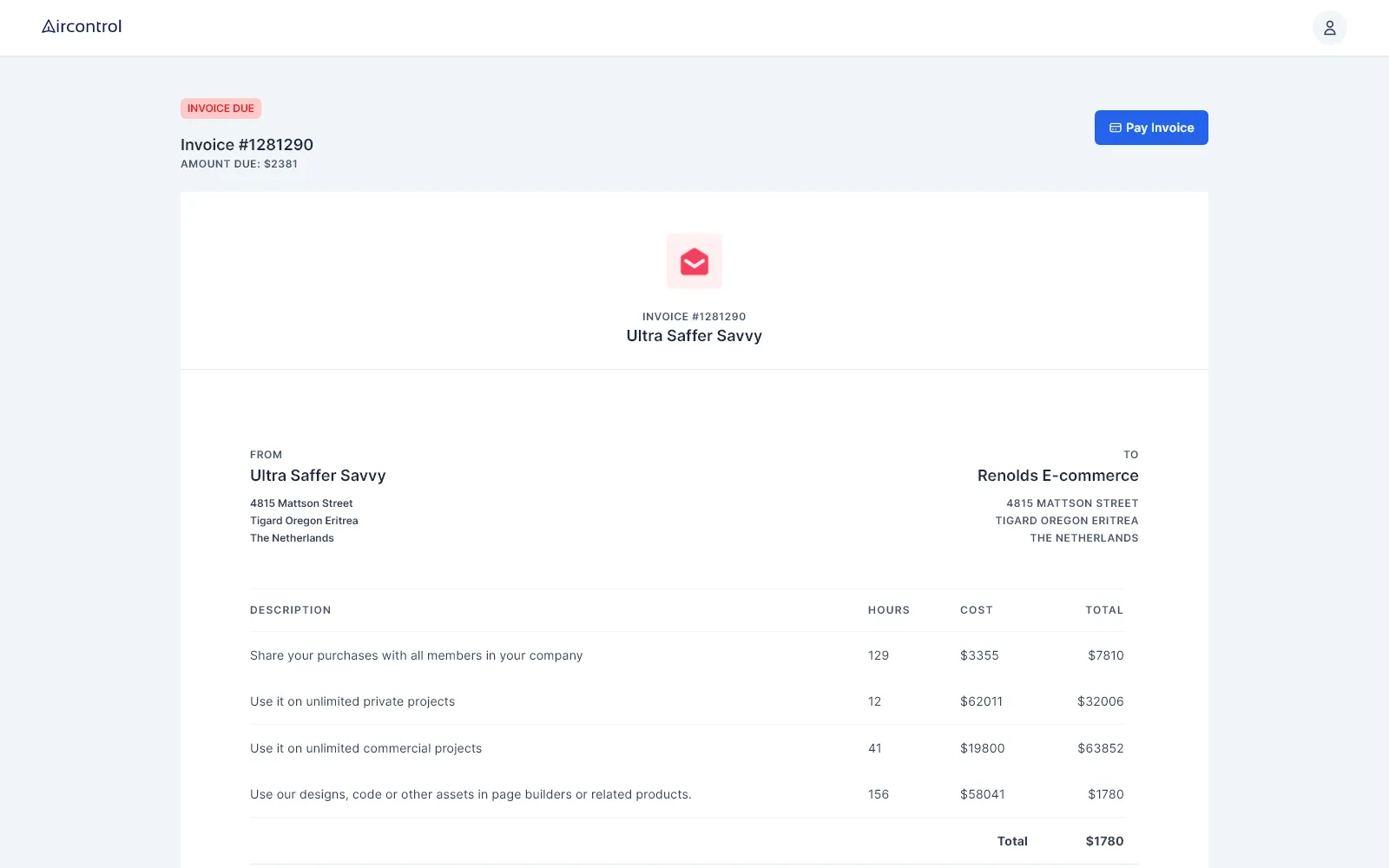Click the red envelope company logo
The image size is (1389, 868).
[694, 261]
